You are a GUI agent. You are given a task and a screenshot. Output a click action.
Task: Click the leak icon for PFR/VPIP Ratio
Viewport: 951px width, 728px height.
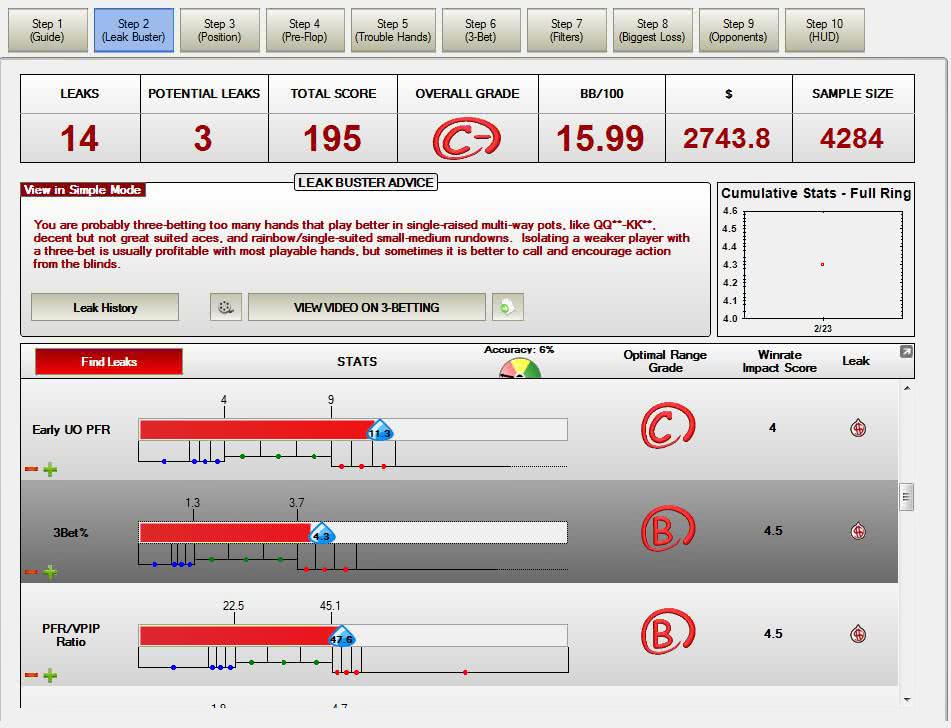857,634
